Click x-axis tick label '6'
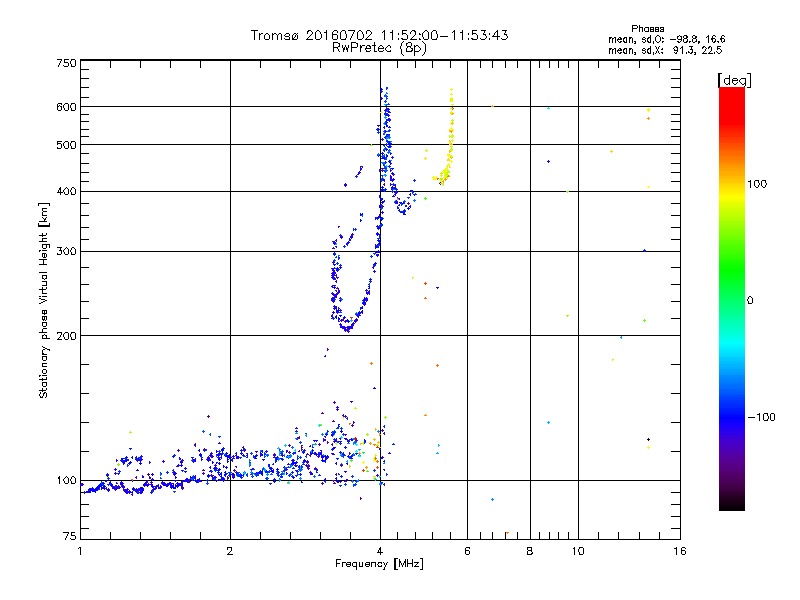Viewport: 800px width, 600px height. click(467, 551)
